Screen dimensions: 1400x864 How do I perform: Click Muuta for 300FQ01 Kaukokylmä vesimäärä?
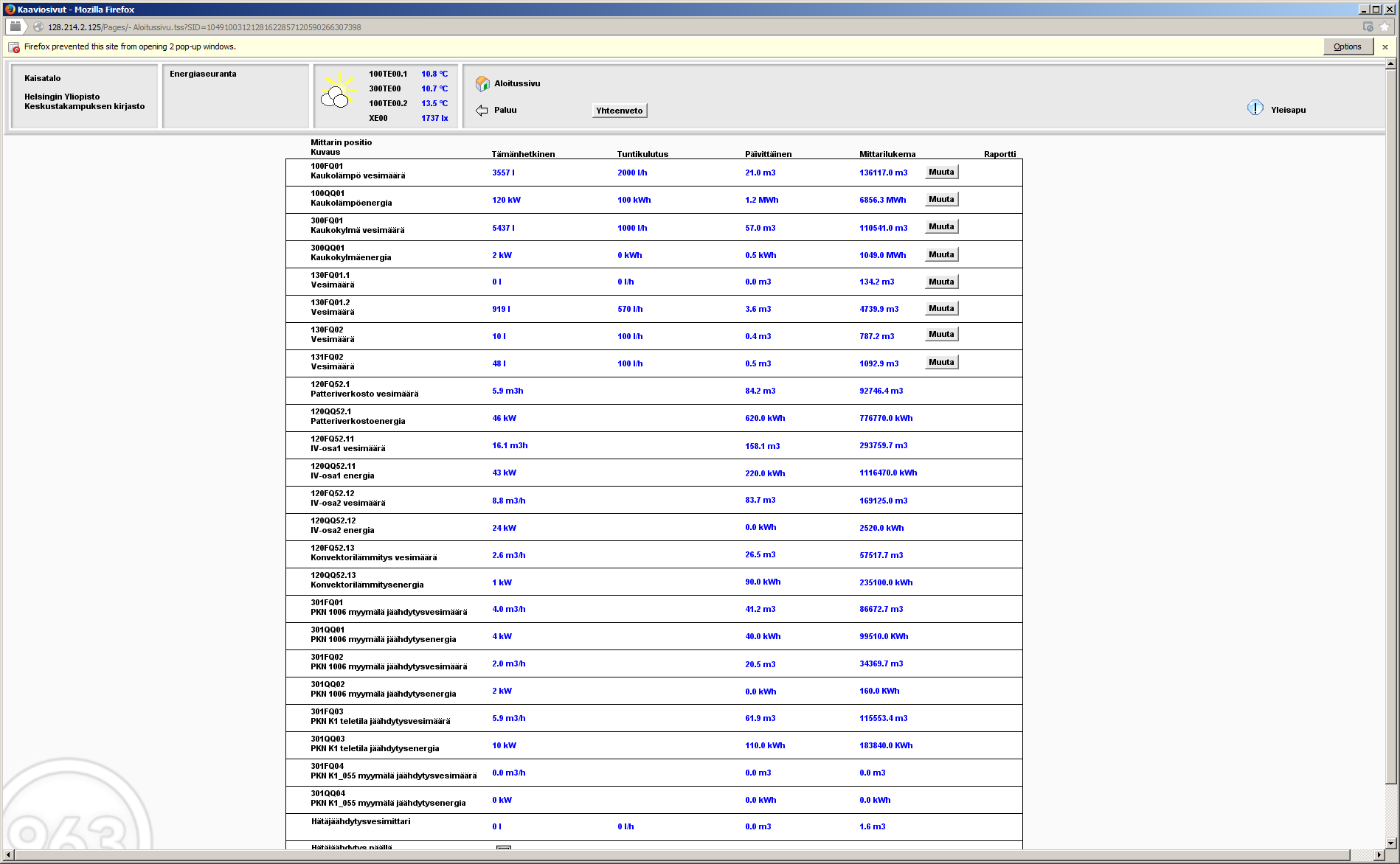click(941, 226)
